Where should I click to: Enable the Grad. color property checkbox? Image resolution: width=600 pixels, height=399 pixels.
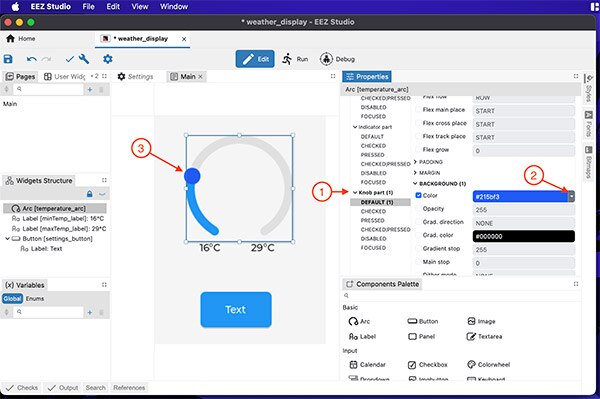click(x=418, y=235)
